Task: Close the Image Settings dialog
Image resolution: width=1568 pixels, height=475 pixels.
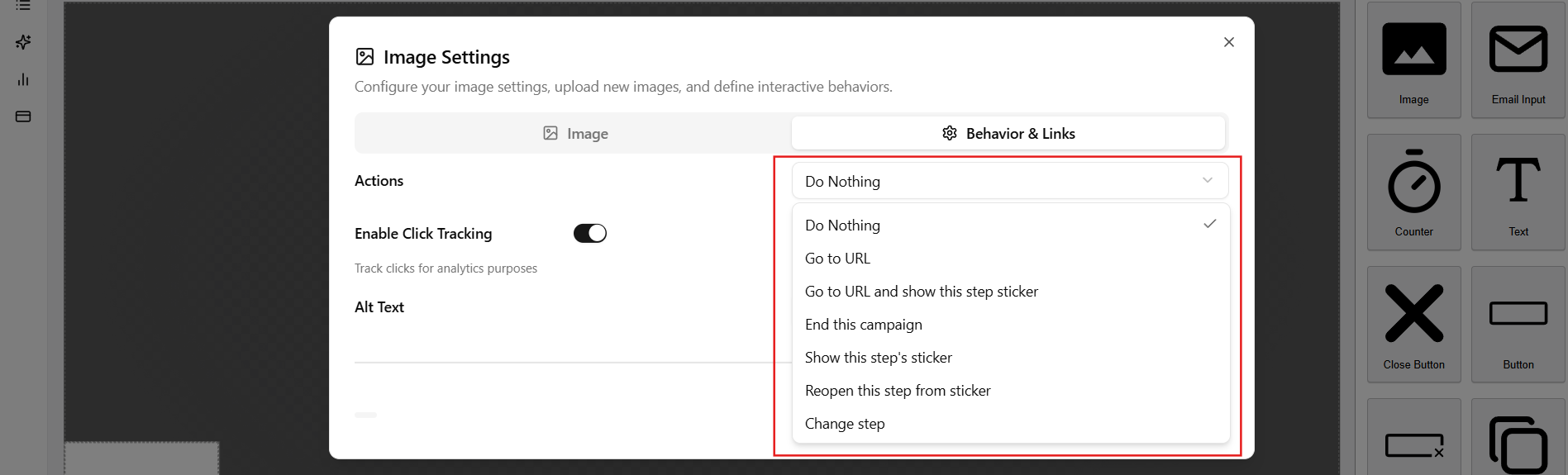Action: [x=1228, y=42]
